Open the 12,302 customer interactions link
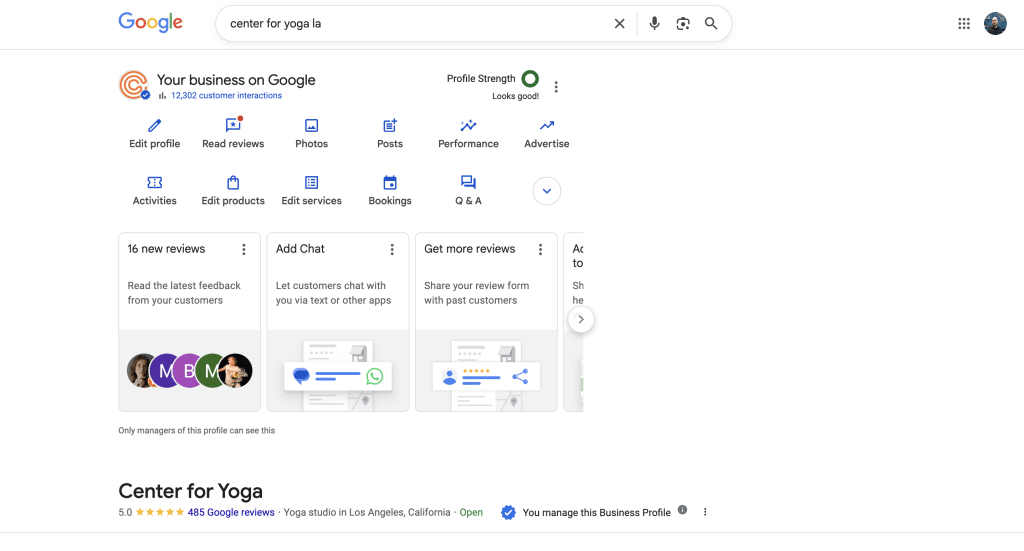1024x551 pixels. coord(226,95)
